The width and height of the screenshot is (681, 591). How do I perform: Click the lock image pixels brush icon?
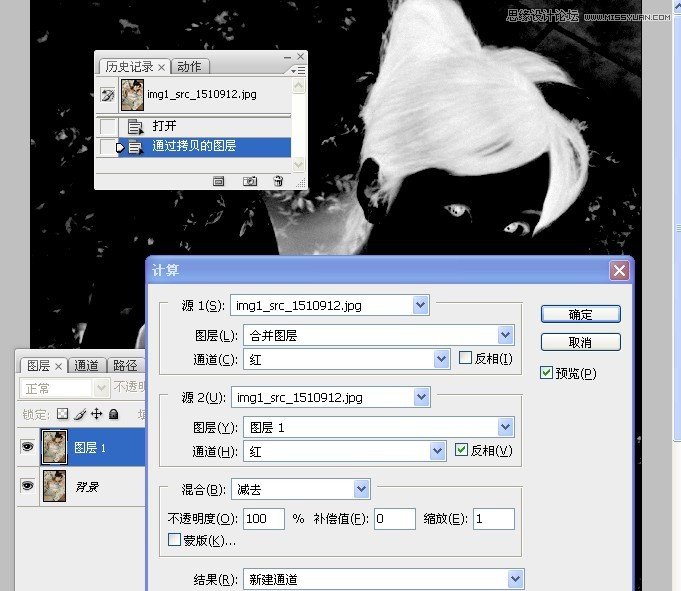pyautogui.click(x=80, y=414)
